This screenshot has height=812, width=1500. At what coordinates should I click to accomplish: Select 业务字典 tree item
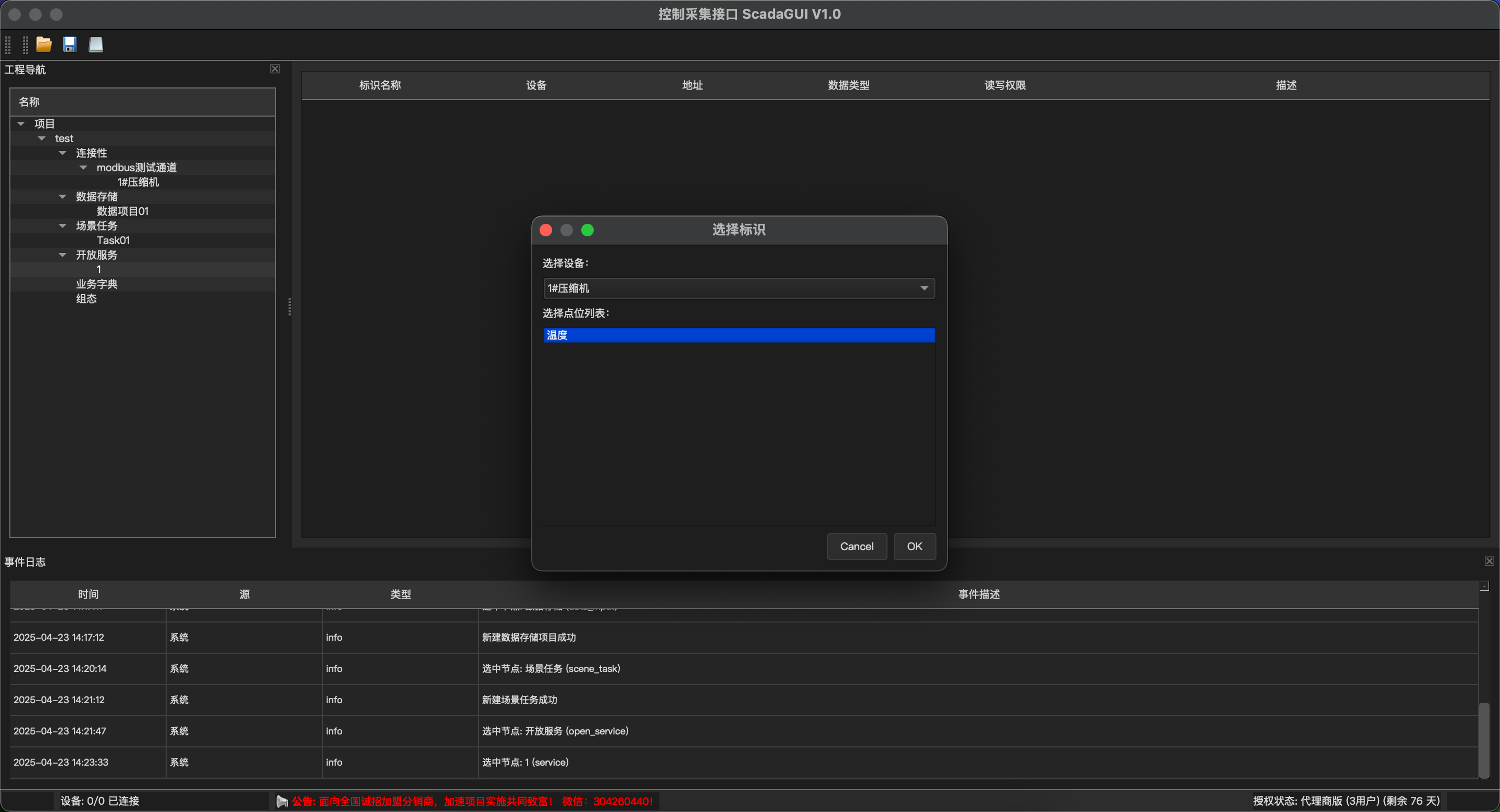point(97,284)
